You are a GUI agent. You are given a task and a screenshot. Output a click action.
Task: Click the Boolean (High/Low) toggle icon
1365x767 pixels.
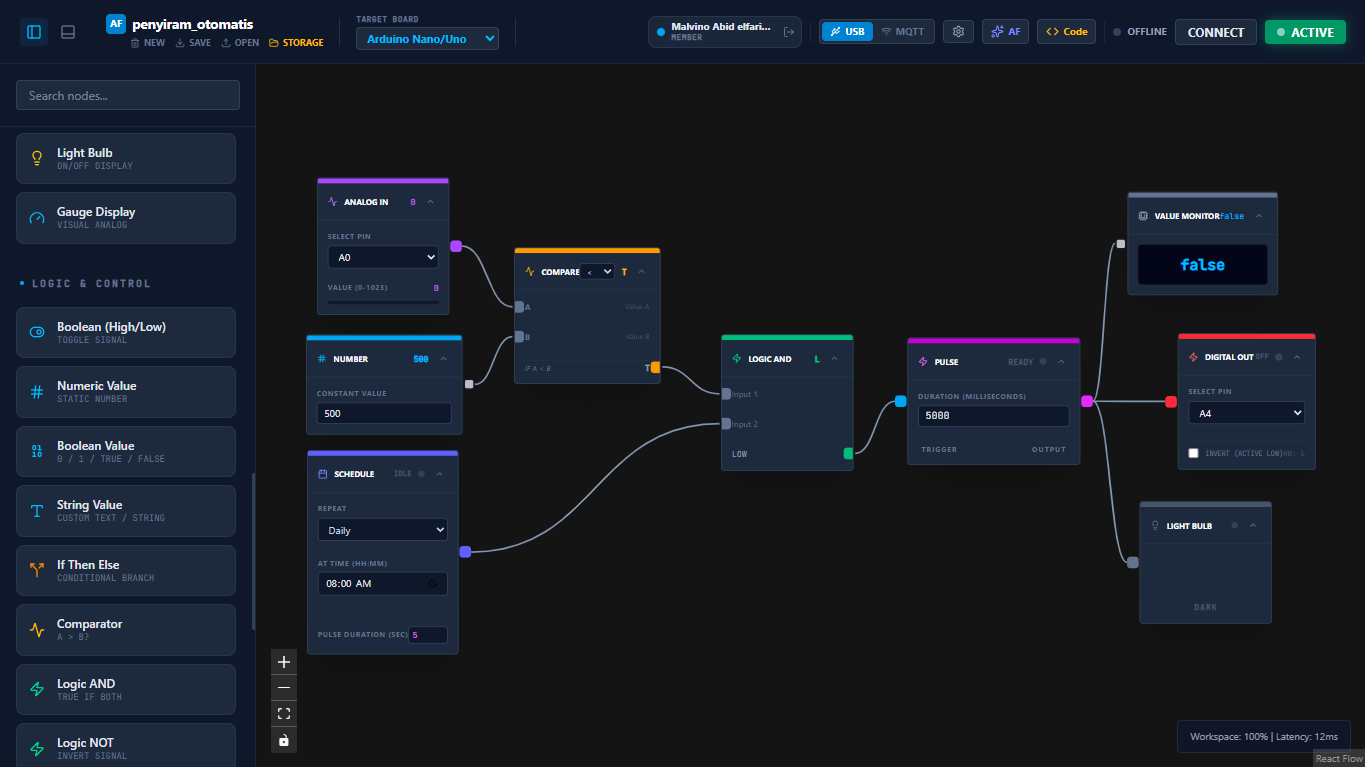click(37, 332)
